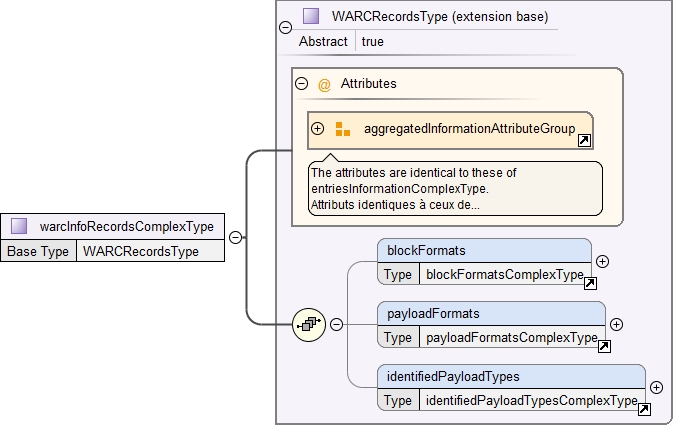Screen dimensions: 674x426
Task: Click the Abstract label
Action: click(x=323, y=42)
